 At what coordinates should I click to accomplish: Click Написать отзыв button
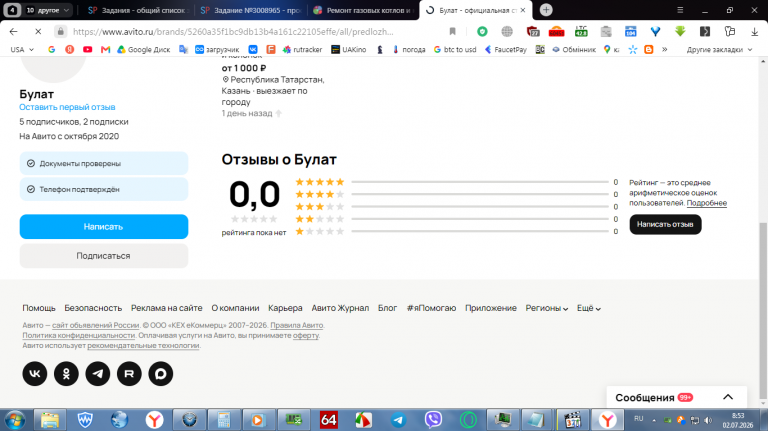[665, 224]
